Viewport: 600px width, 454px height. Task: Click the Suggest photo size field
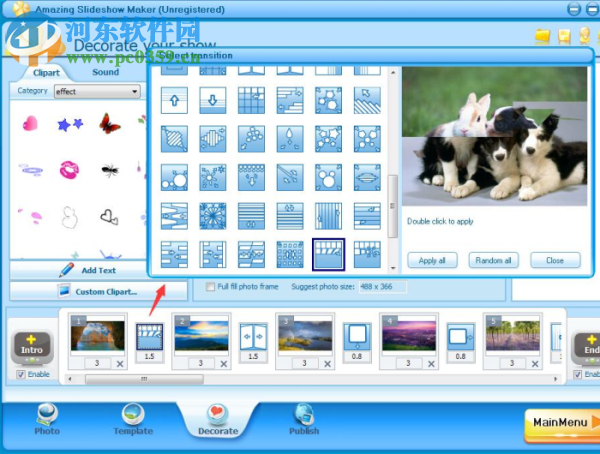(383, 287)
